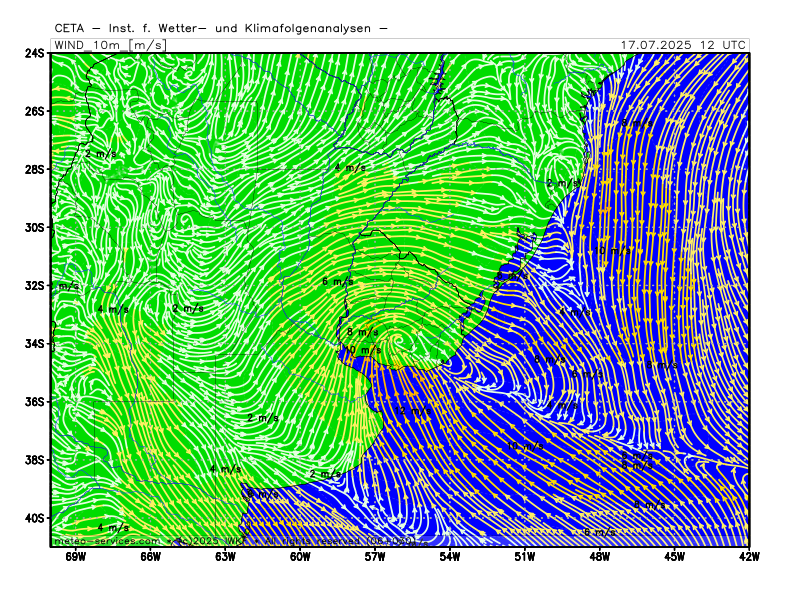The width and height of the screenshot is (800, 600).
Task: Select the 54W longitude label
Action: (449, 557)
